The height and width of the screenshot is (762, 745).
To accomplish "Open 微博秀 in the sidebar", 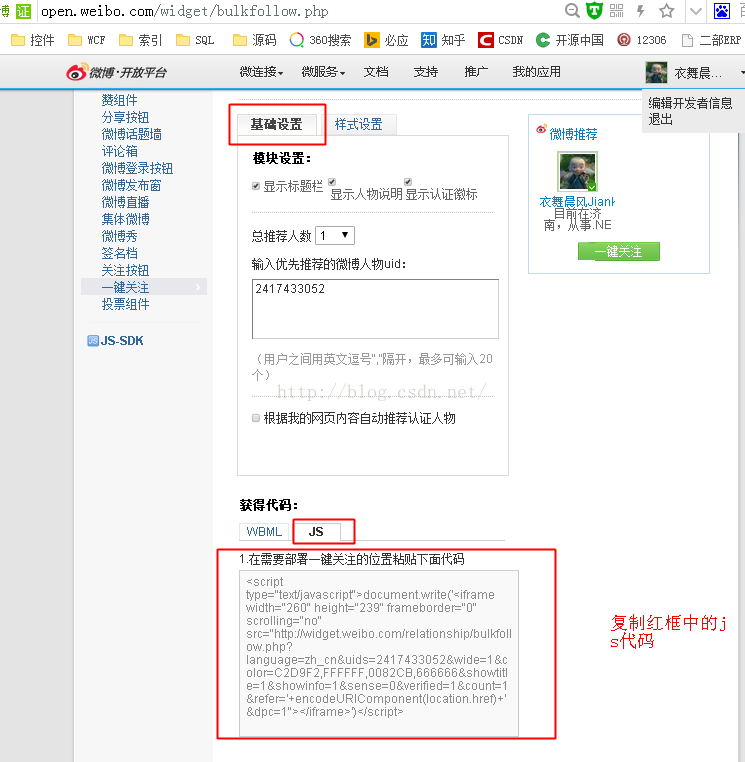I will 119,236.
